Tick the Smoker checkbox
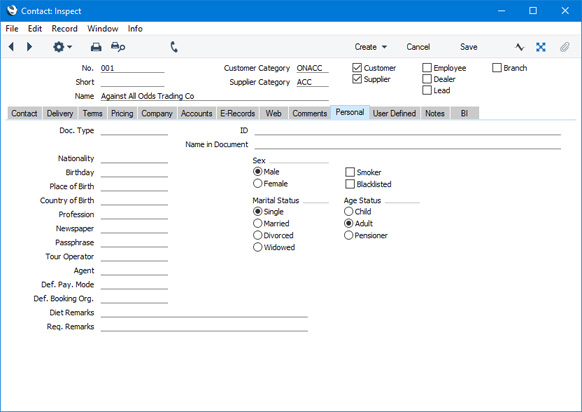 350,172
